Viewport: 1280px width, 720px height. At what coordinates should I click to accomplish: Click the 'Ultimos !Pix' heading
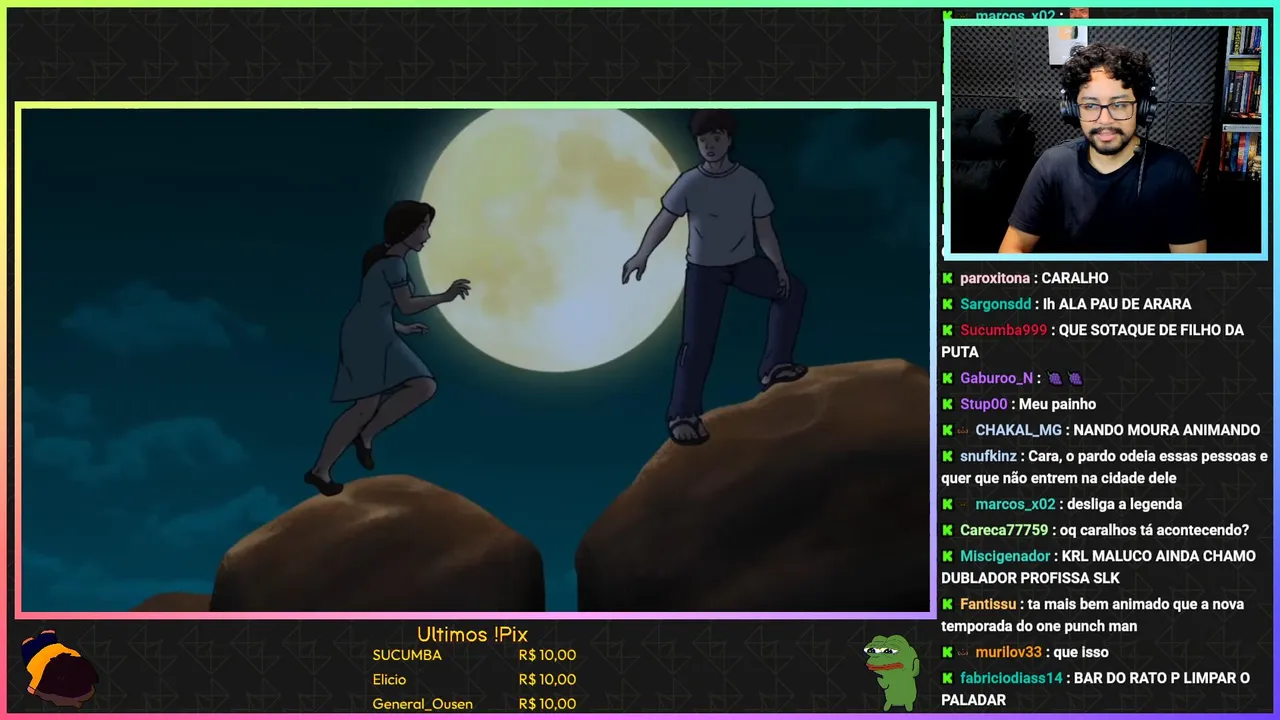(472, 634)
